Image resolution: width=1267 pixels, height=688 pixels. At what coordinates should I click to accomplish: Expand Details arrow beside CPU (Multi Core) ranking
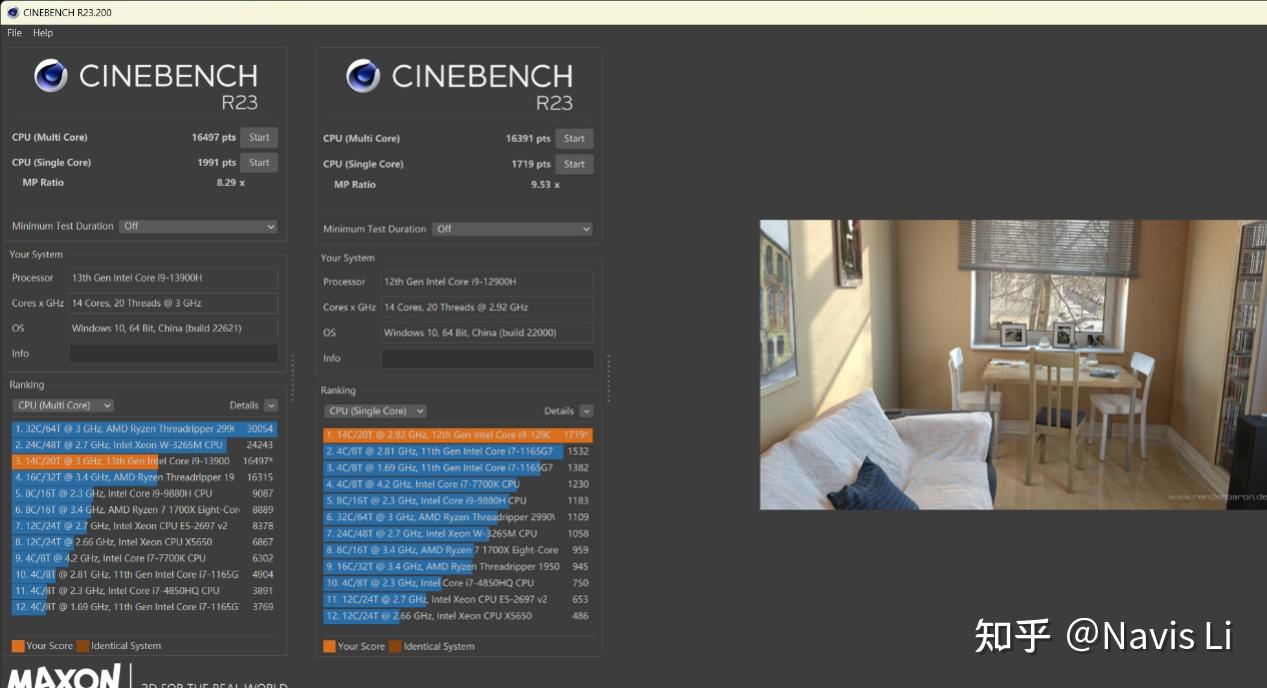click(x=271, y=405)
